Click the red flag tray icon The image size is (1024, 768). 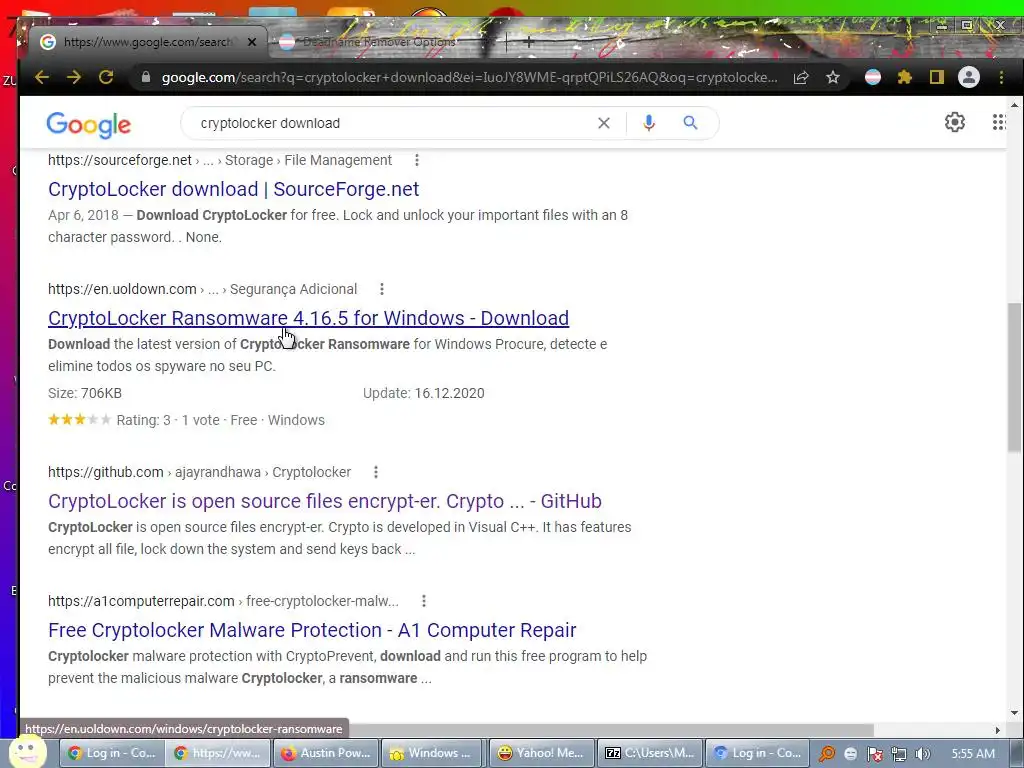(x=874, y=754)
